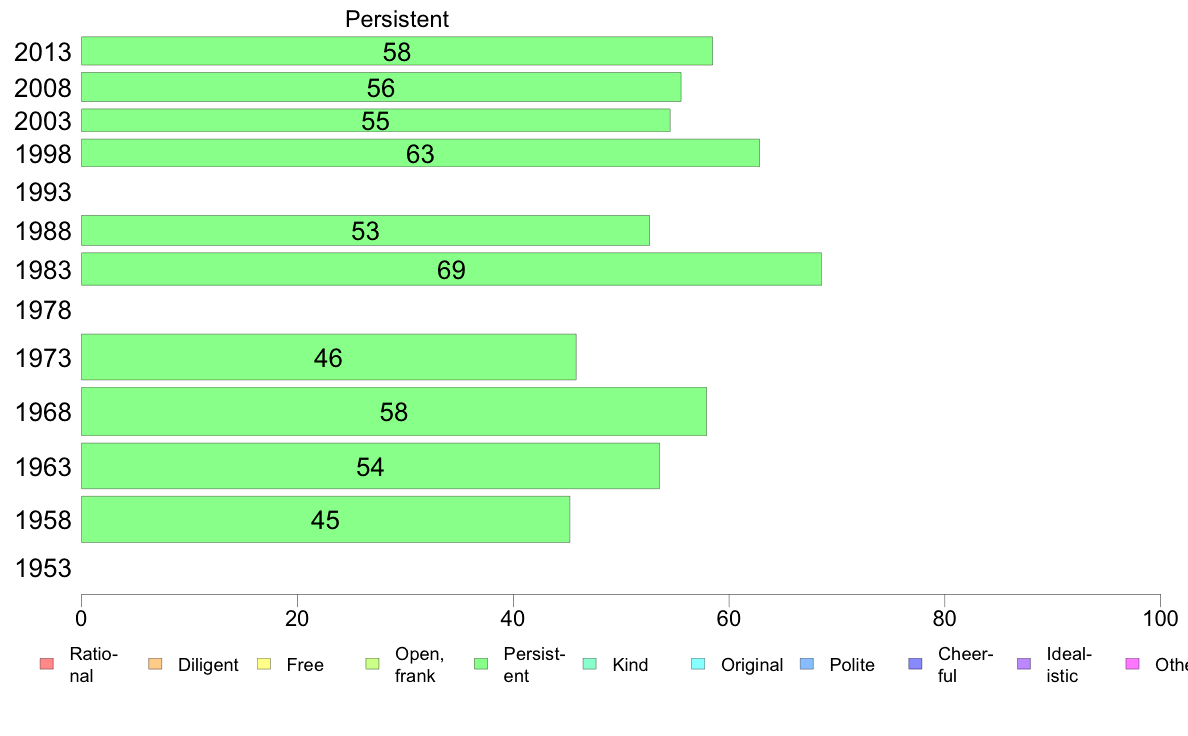Click the Persistent chart title
Screen dimensions: 1188x736
pyautogui.click(x=396, y=19)
